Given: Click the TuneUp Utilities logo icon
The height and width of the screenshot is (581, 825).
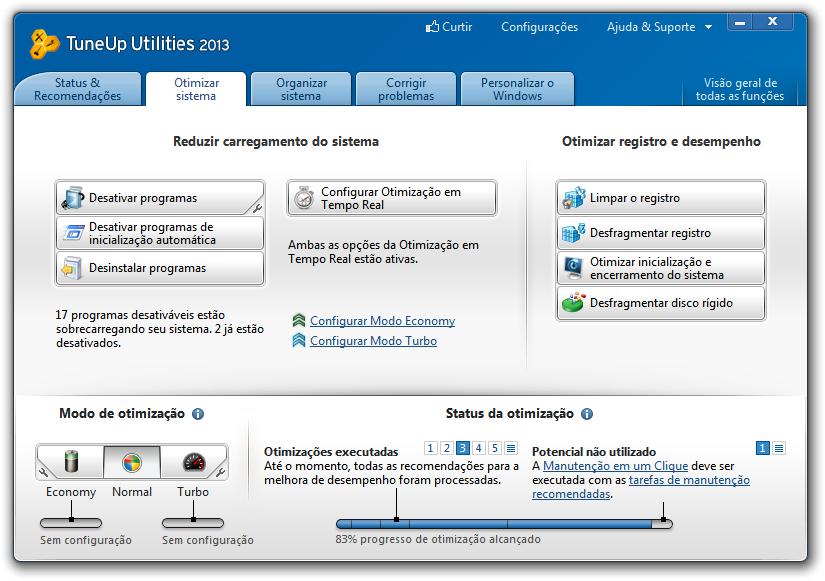Looking at the screenshot, I should (44, 43).
